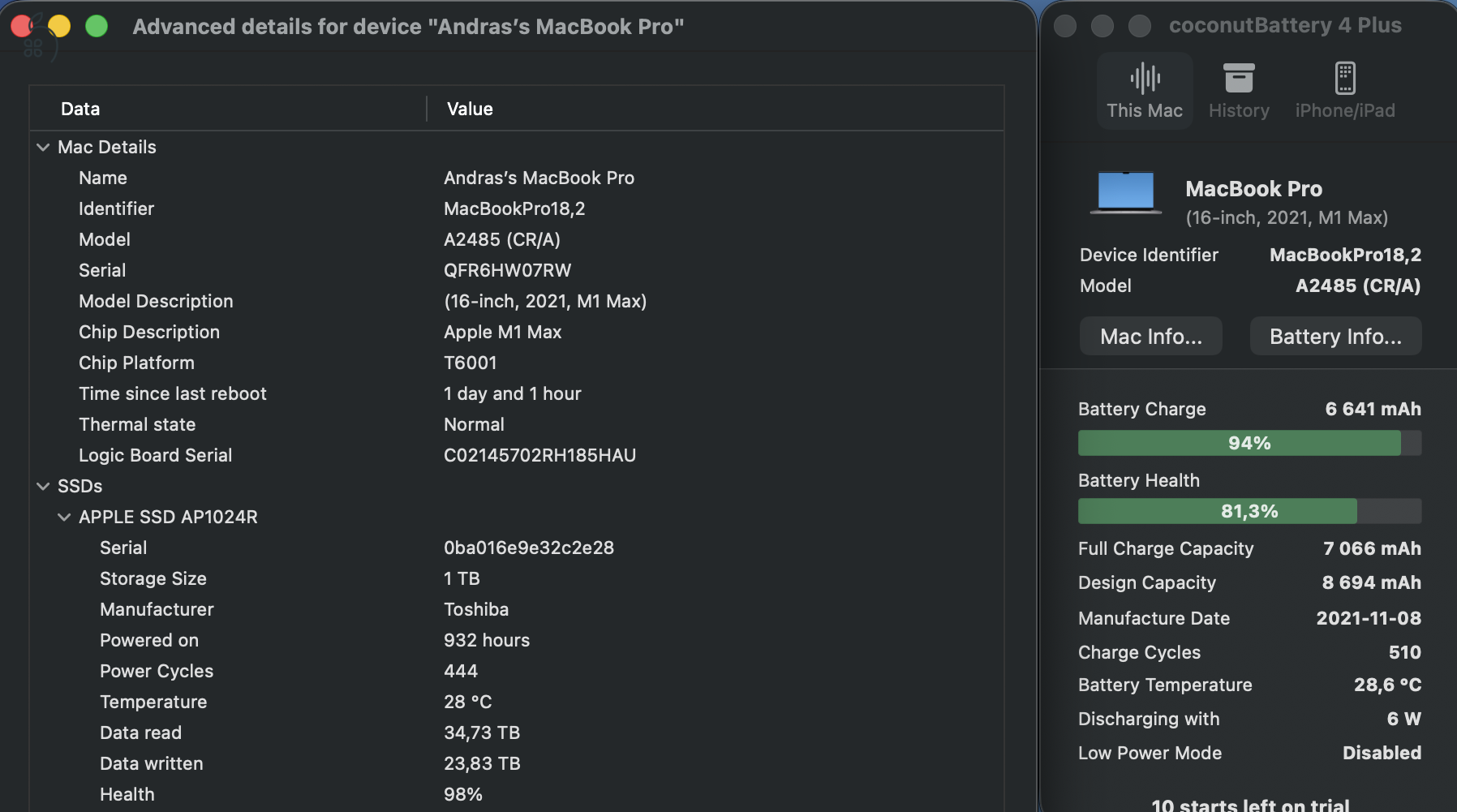Image resolution: width=1457 pixels, height=812 pixels.
Task: Collapse the Mac Details section
Action: point(42,147)
